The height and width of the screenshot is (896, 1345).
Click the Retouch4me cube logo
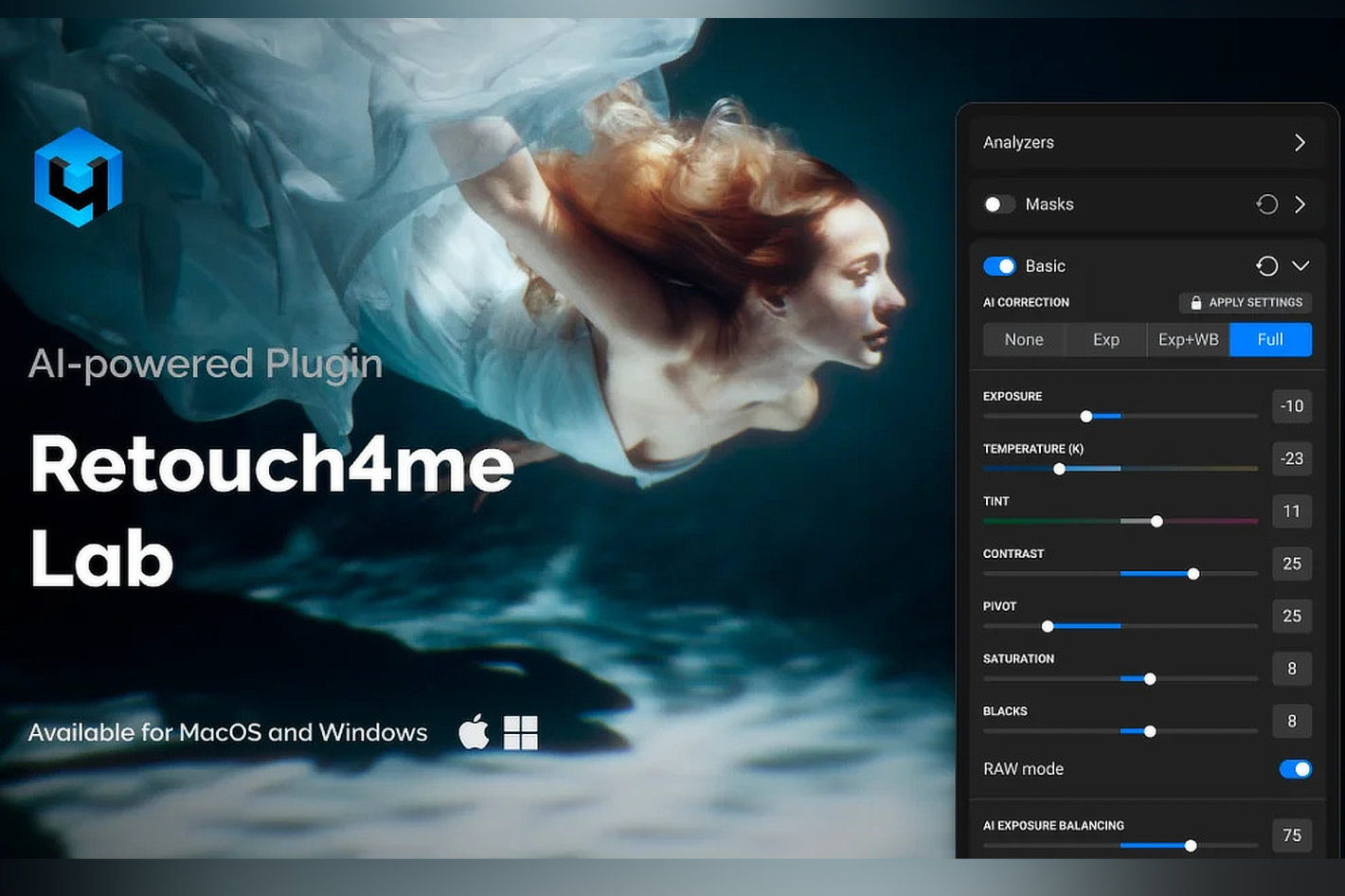pos(78,177)
